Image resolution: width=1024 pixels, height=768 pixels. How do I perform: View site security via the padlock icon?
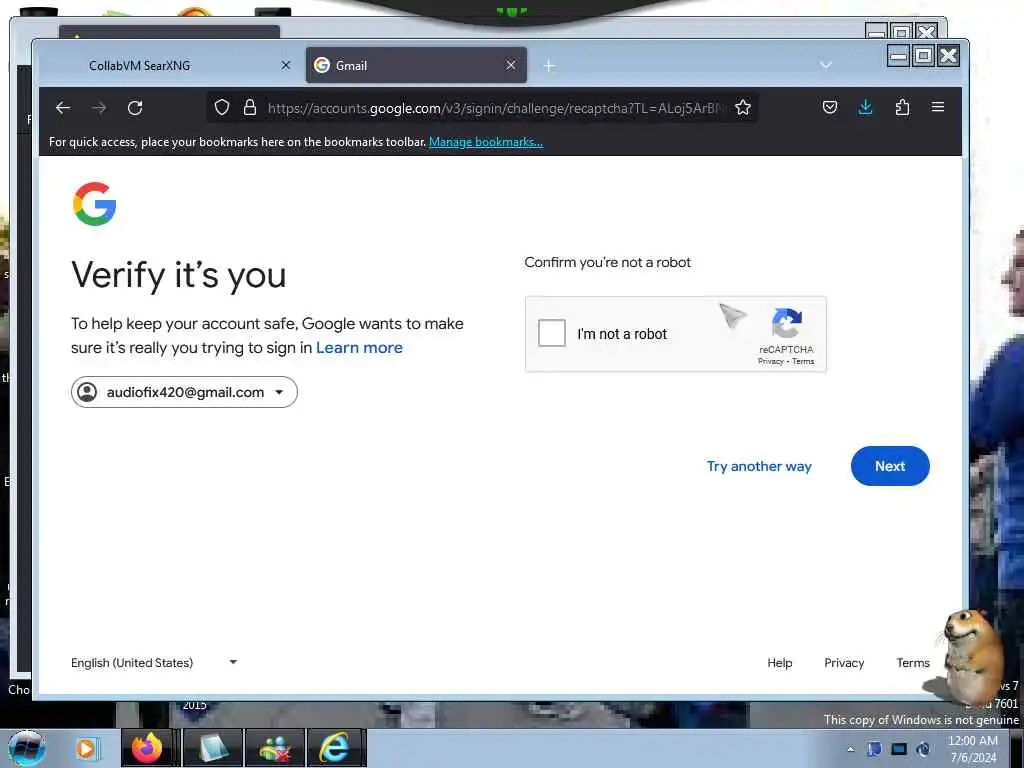click(x=249, y=108)
